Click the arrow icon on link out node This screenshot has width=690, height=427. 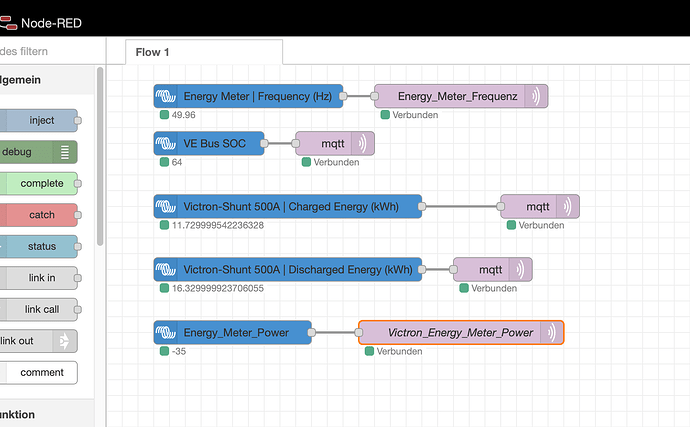65,341
